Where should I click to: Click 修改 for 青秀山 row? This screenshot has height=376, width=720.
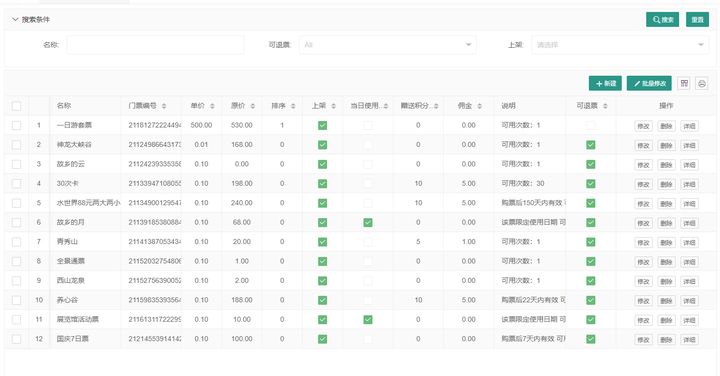643,242
